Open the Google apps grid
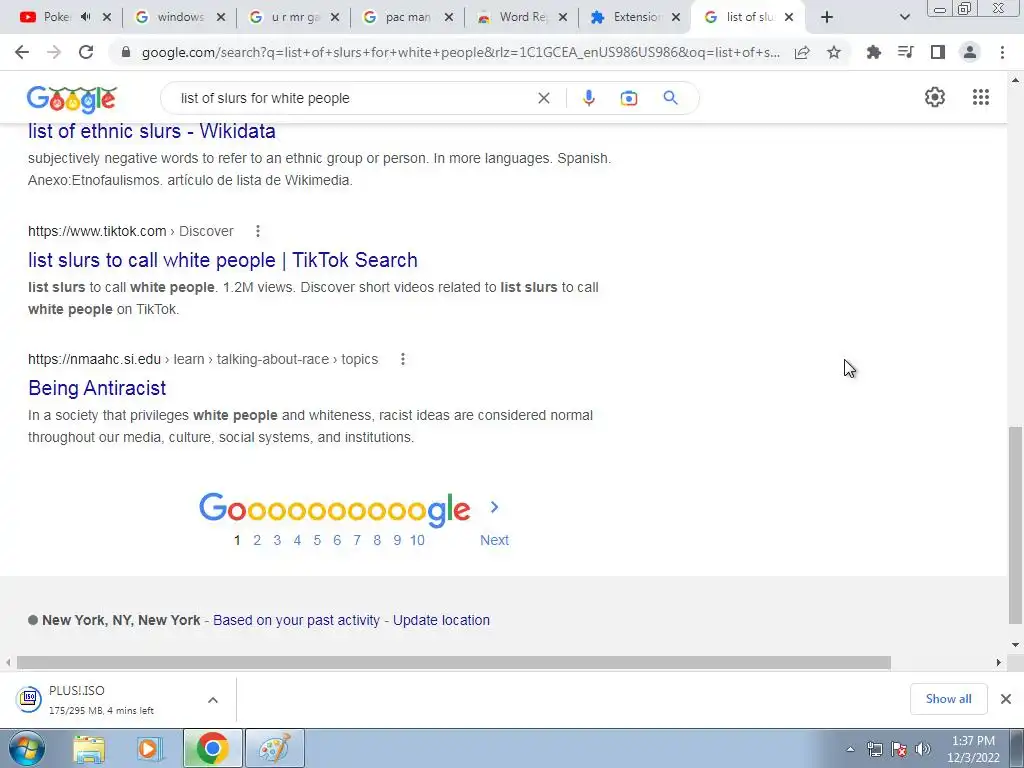The image size is (1024, 768). pyautogui.click(x=981, y=97)
